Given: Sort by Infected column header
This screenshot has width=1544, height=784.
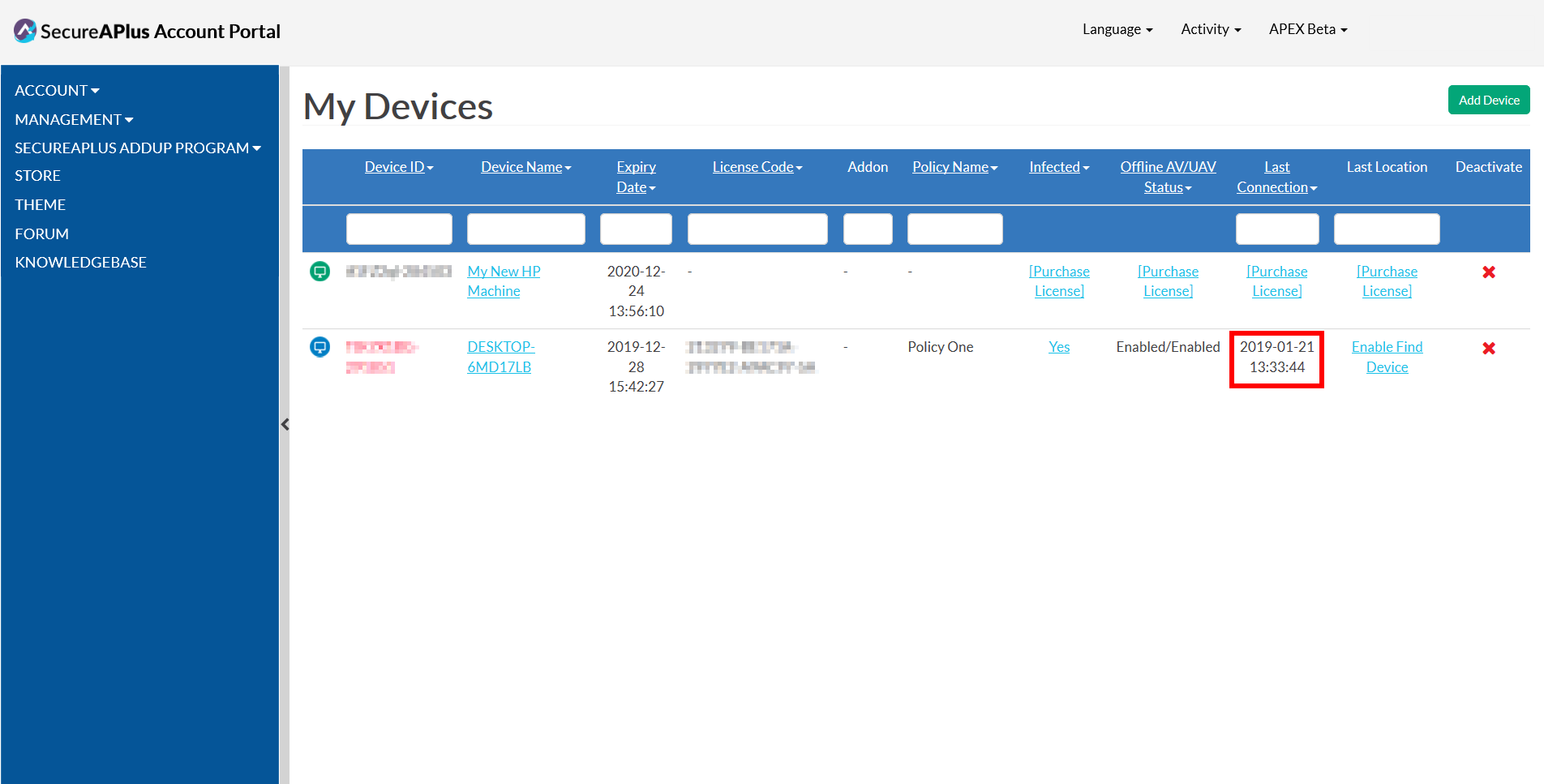Looking at the screenshot, I should [x=1059, y=167].
